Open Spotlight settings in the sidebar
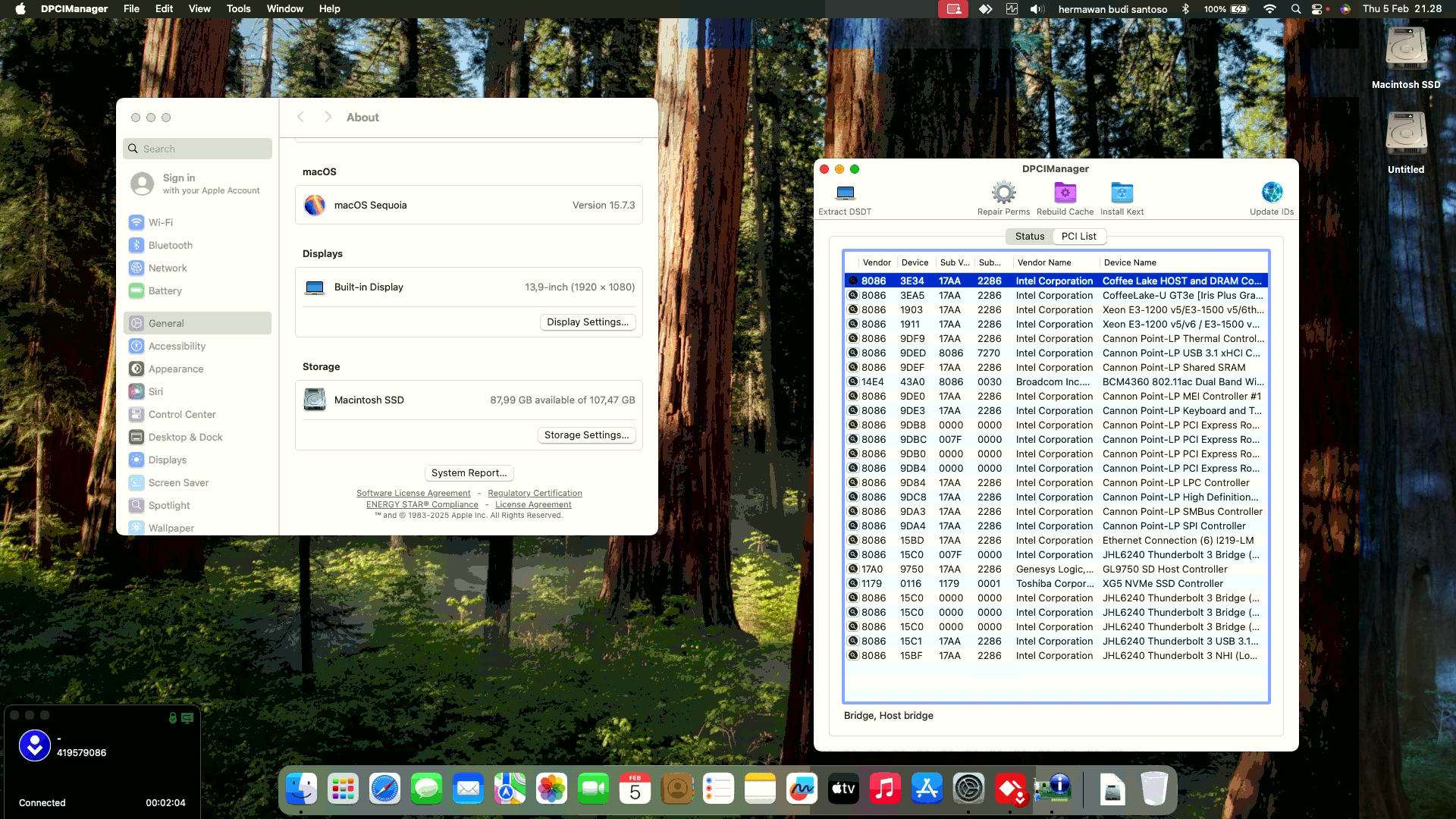 click(x=197, y=506)
